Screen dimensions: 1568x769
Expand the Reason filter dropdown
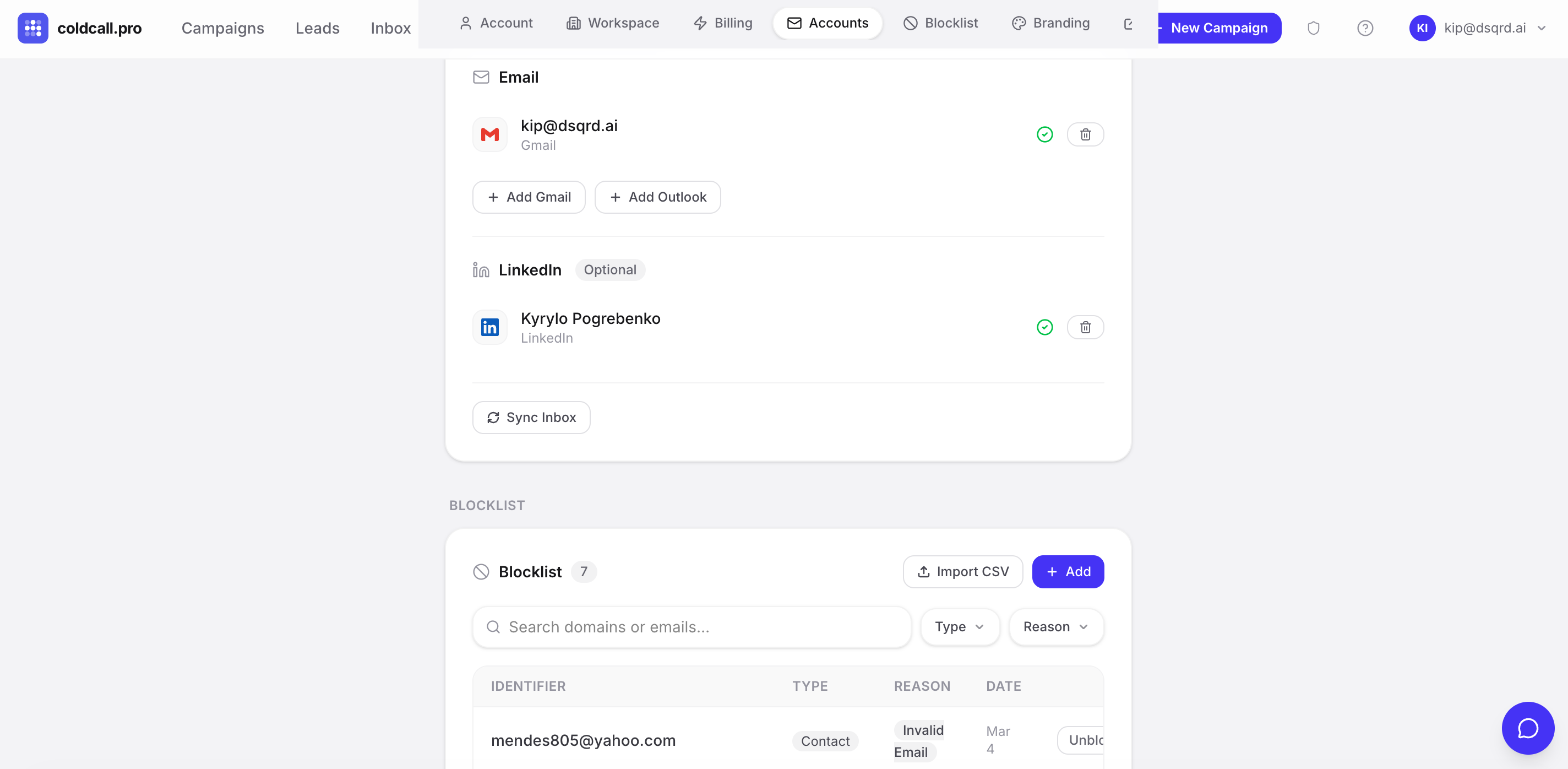(x=1055, y=627)
